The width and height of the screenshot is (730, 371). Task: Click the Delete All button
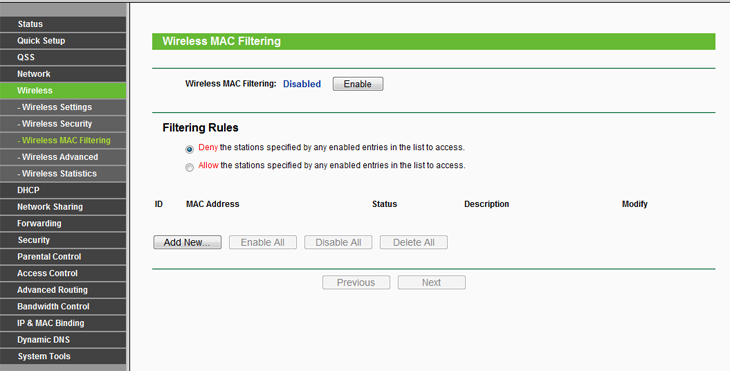413,243
